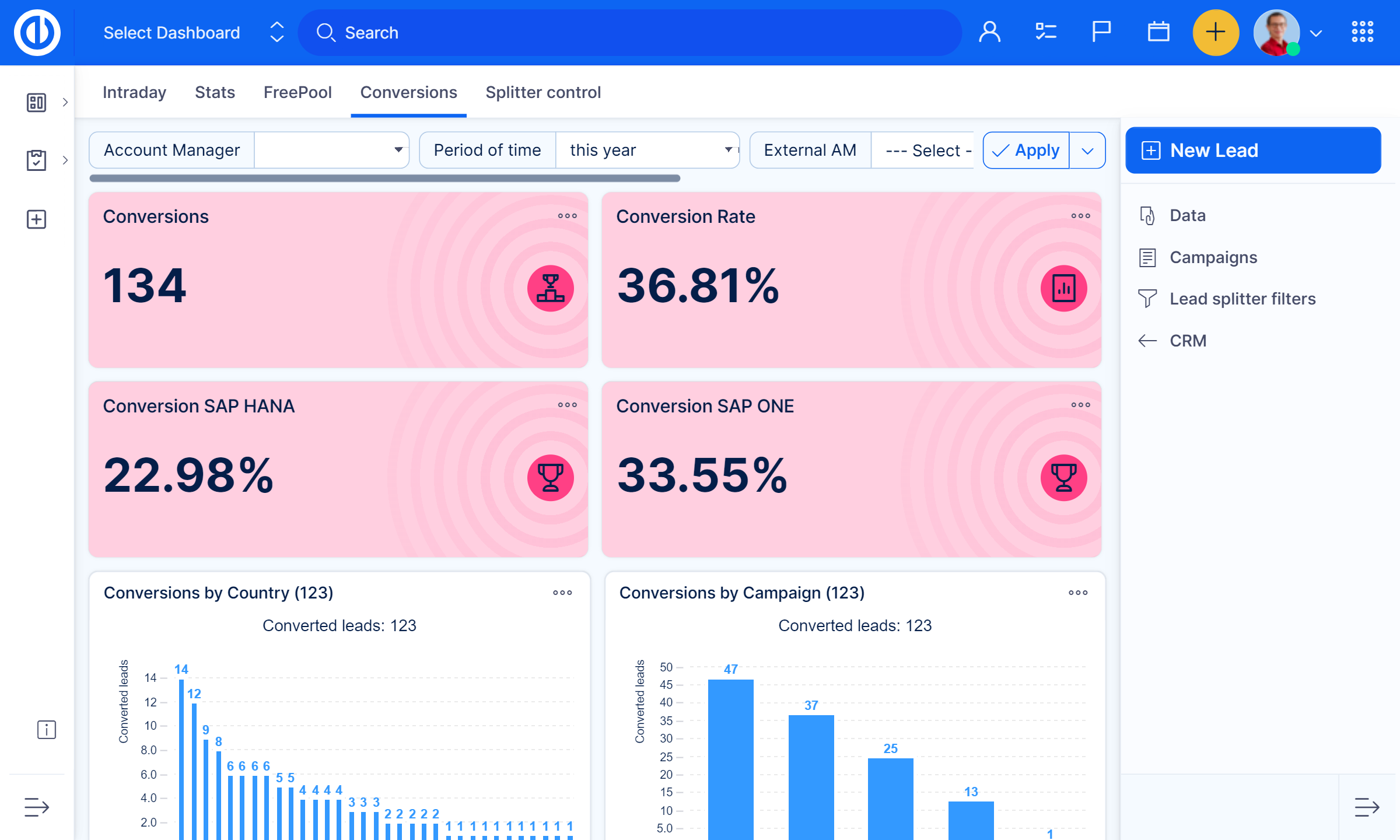Open the Period of time dropdown

click(647, 150)
